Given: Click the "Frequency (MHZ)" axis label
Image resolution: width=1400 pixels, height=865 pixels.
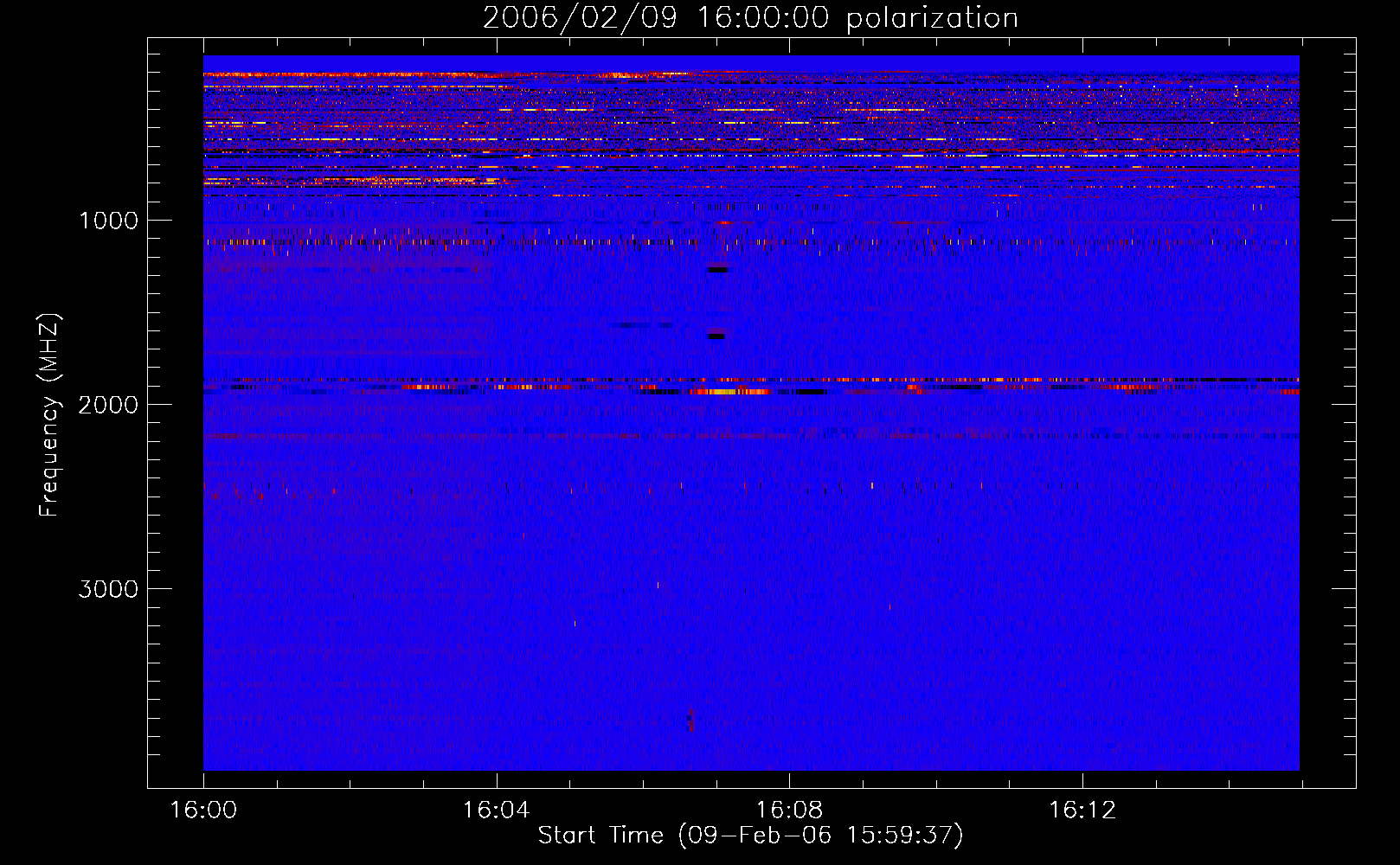Looking at the screenshot, I should pyautogui.click(x=49, y=414).
